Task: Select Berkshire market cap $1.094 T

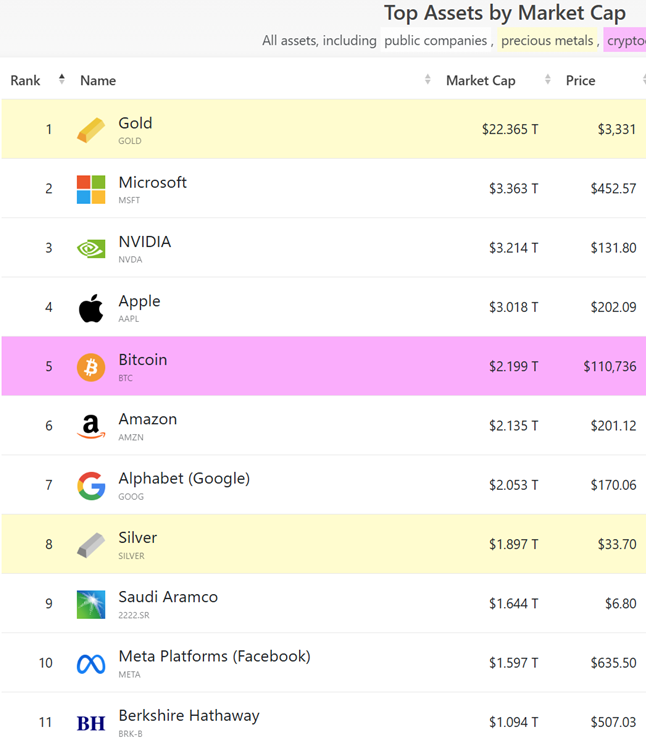Action: pyautogui.click(x=514, y=722)
